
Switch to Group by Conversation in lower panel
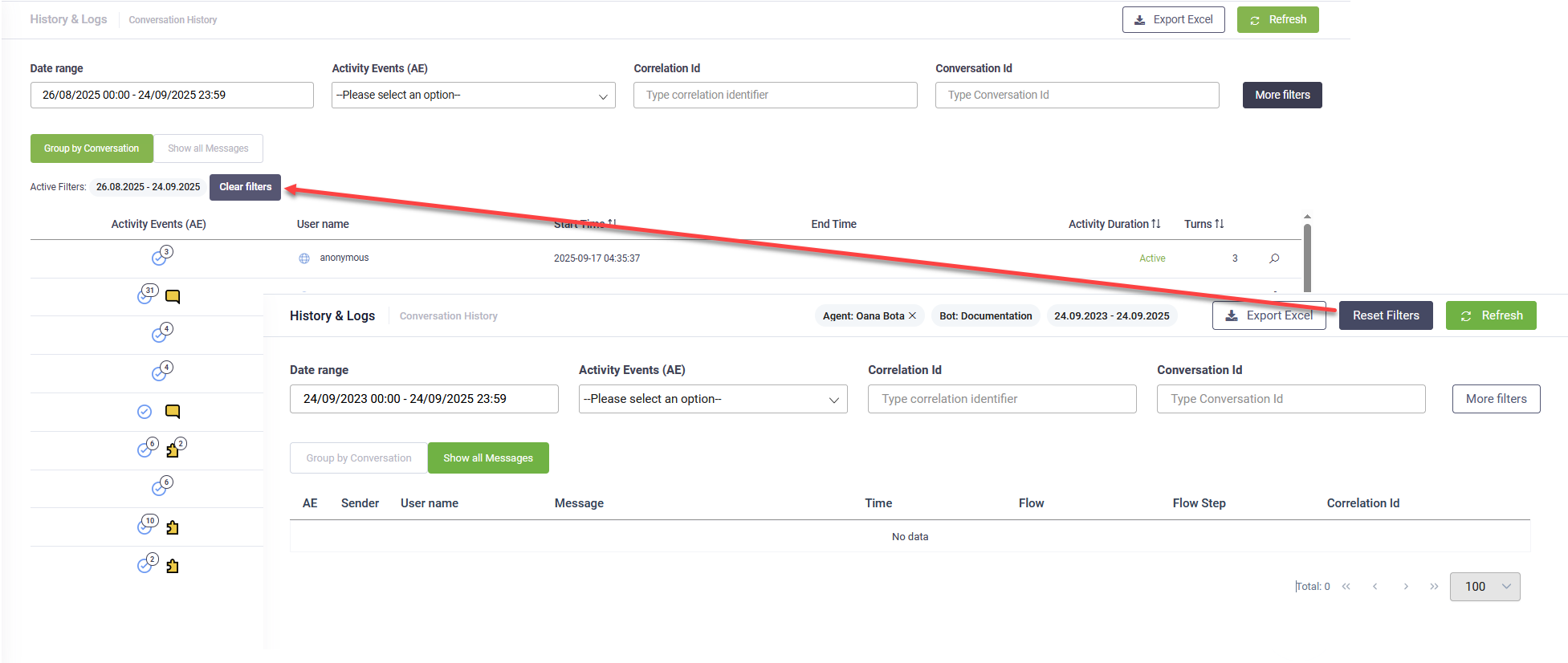point(359,458)
